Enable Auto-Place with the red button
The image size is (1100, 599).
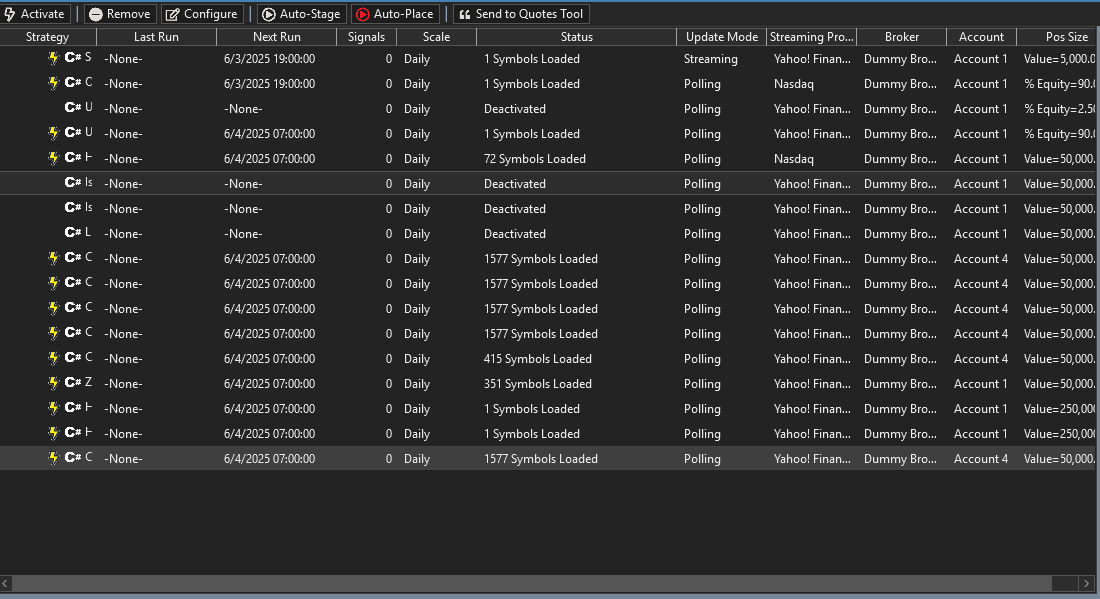[x=394, y=14]
